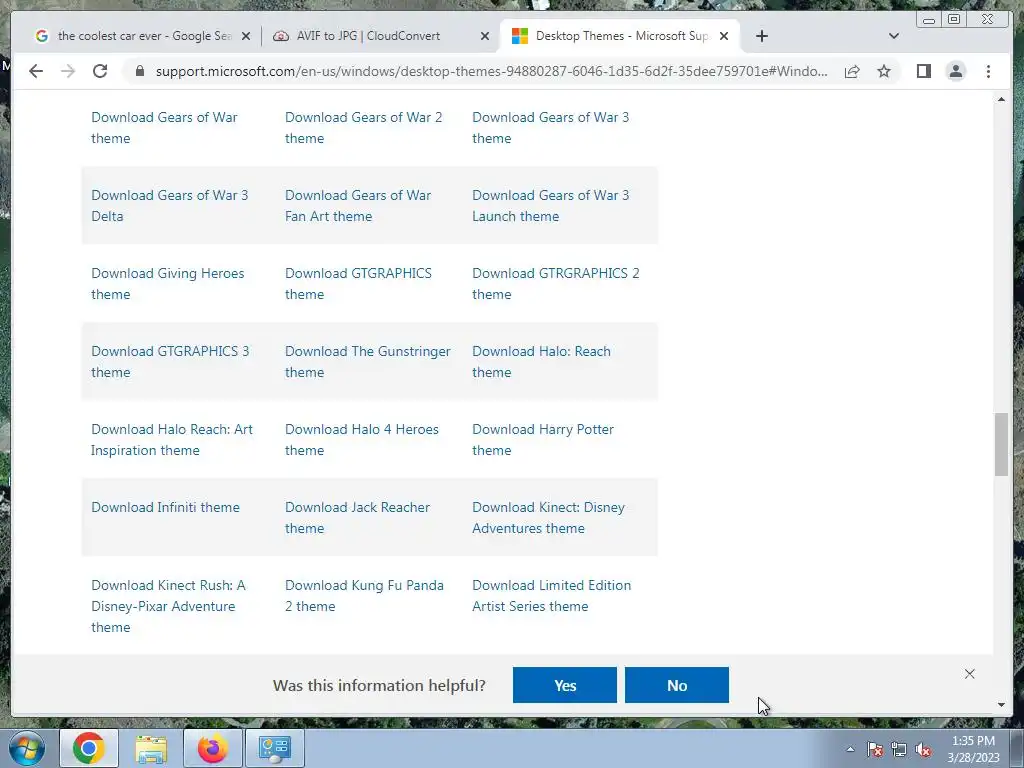The width and height of the screenshot is (1024, 768).
Task: Click the page scrollbar thumb
Action: (x=1001, y=445)
